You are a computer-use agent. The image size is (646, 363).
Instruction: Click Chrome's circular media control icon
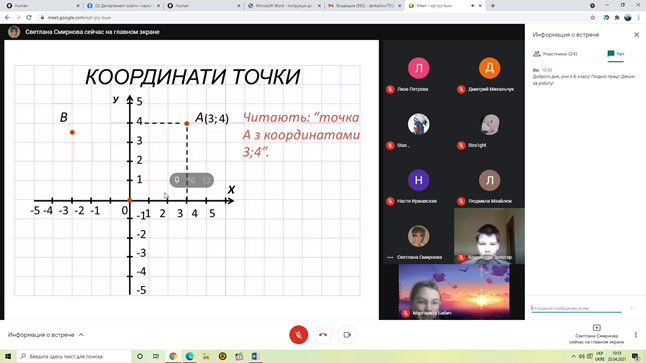point(592,6)
